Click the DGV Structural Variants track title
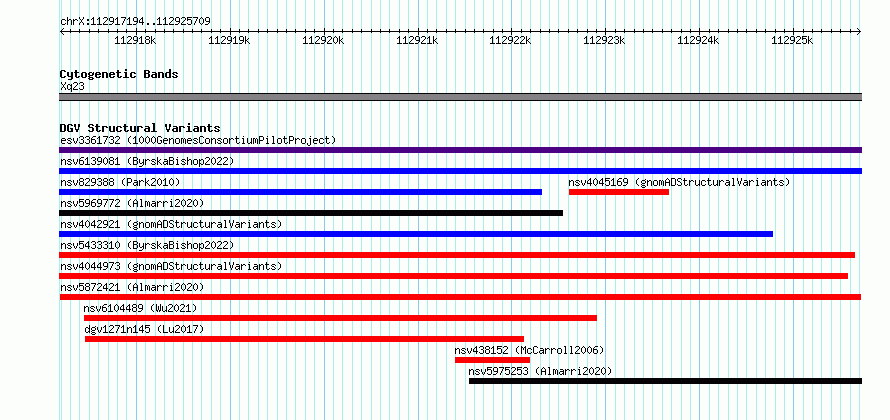Screen dimensions: 890x420 tap(140, 128)
